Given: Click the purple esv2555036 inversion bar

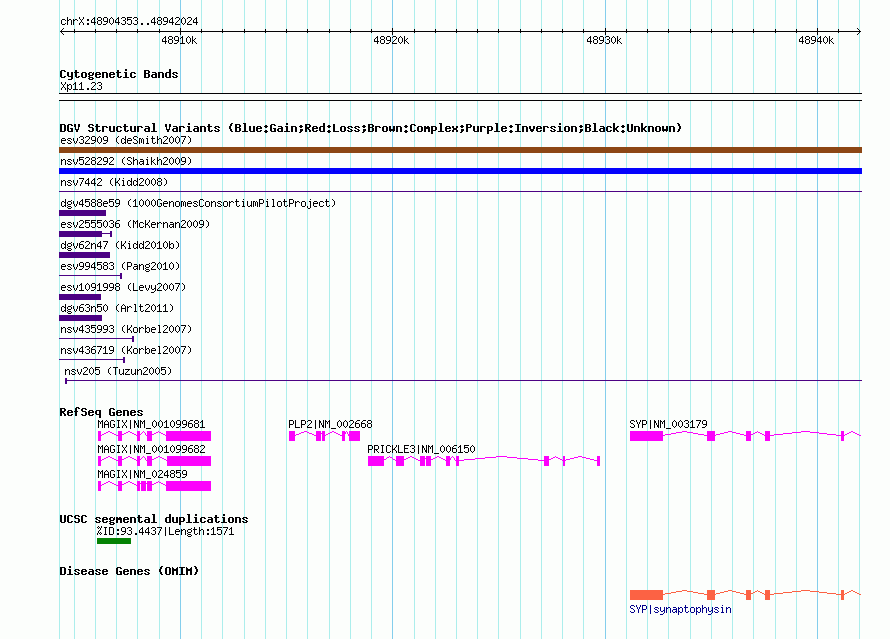Looking at the screenshot, I should (x=85, y=234).
